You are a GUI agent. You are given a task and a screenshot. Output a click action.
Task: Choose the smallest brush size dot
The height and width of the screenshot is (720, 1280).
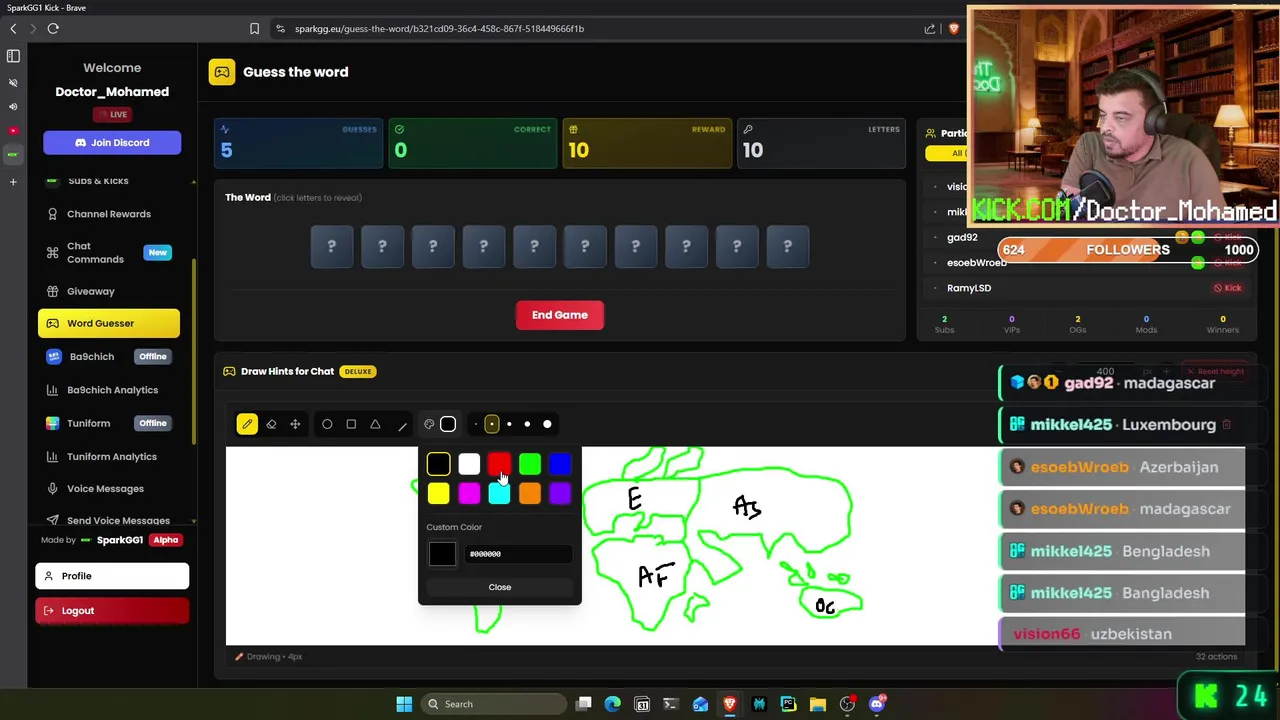476,424
